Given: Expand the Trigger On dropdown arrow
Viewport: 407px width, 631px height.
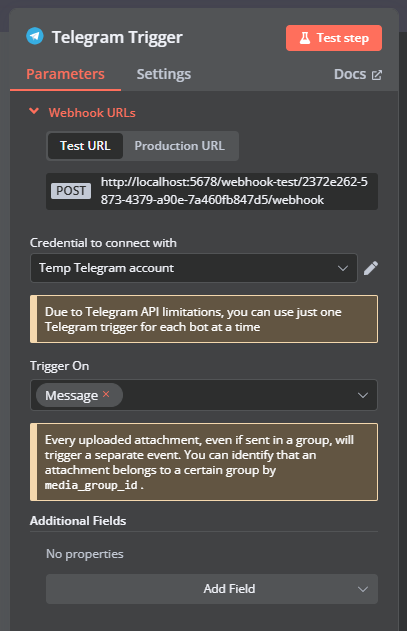Looking at the screenshot, I should point(363,395).
